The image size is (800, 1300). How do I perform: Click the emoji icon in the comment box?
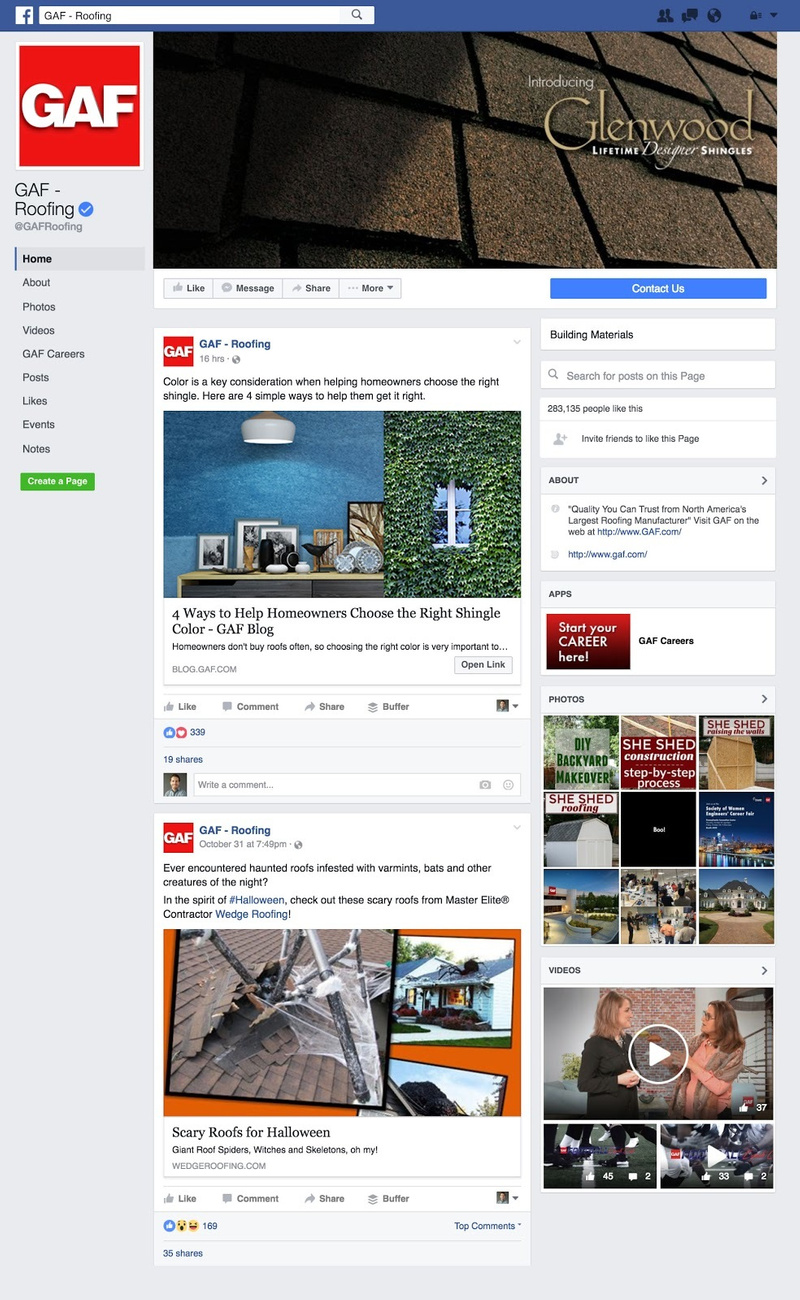point(508,785)
